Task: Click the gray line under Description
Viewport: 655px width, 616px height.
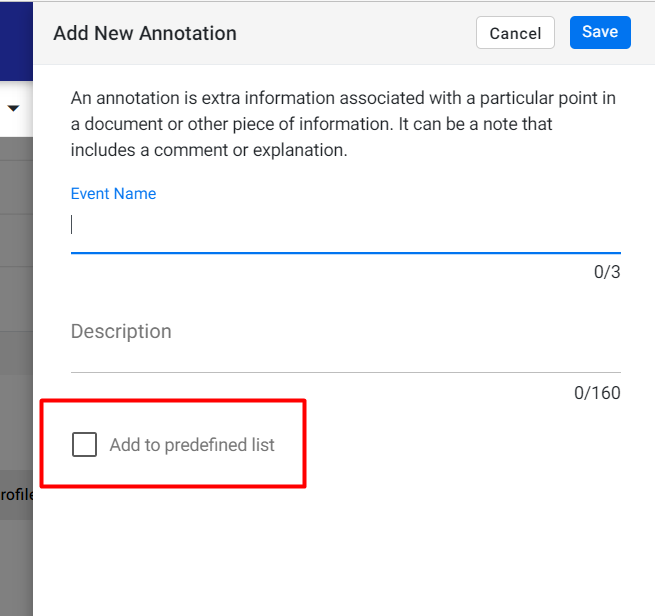Action: [x=345, y=372]
